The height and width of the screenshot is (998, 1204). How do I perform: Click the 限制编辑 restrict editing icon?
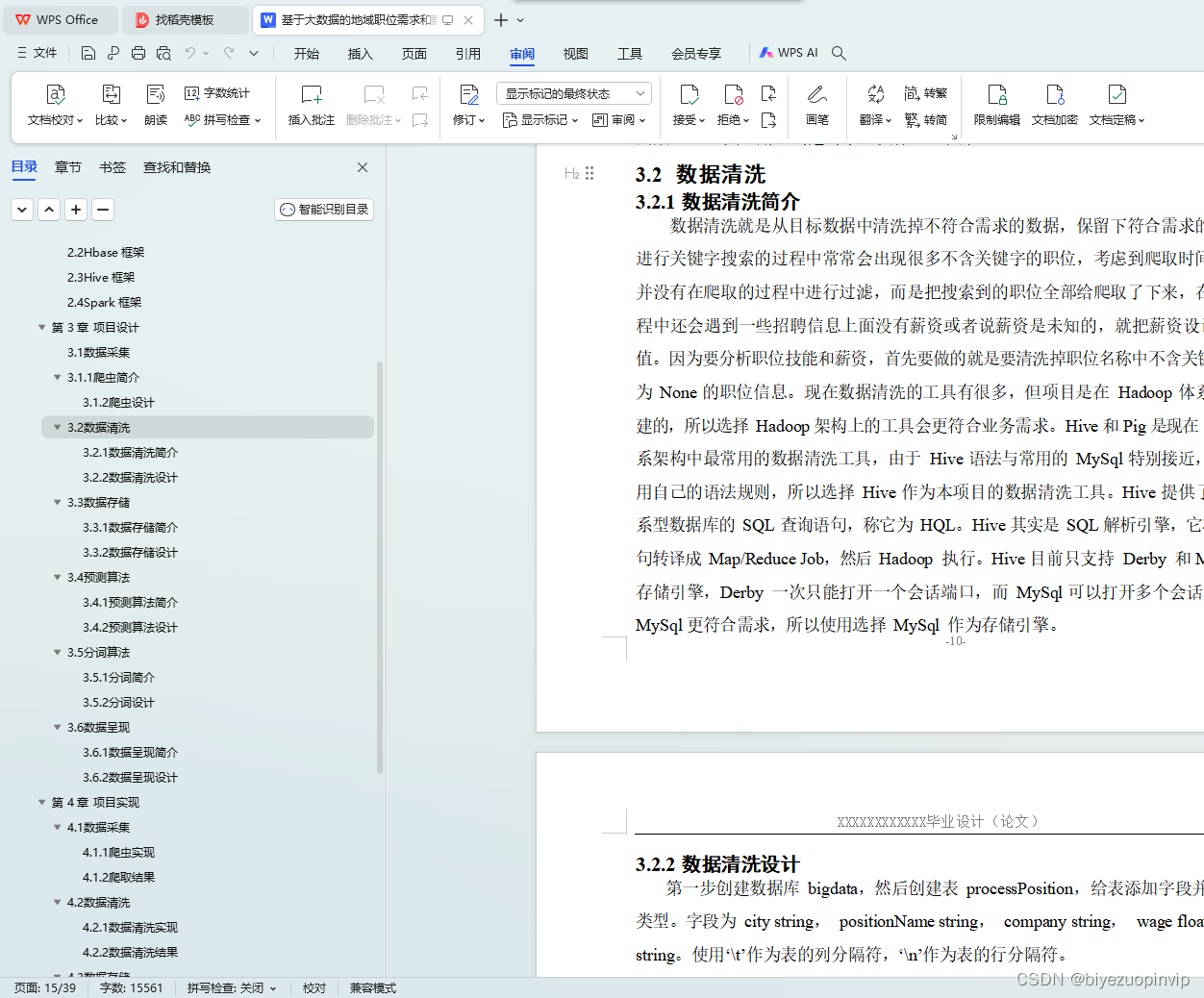996,104
